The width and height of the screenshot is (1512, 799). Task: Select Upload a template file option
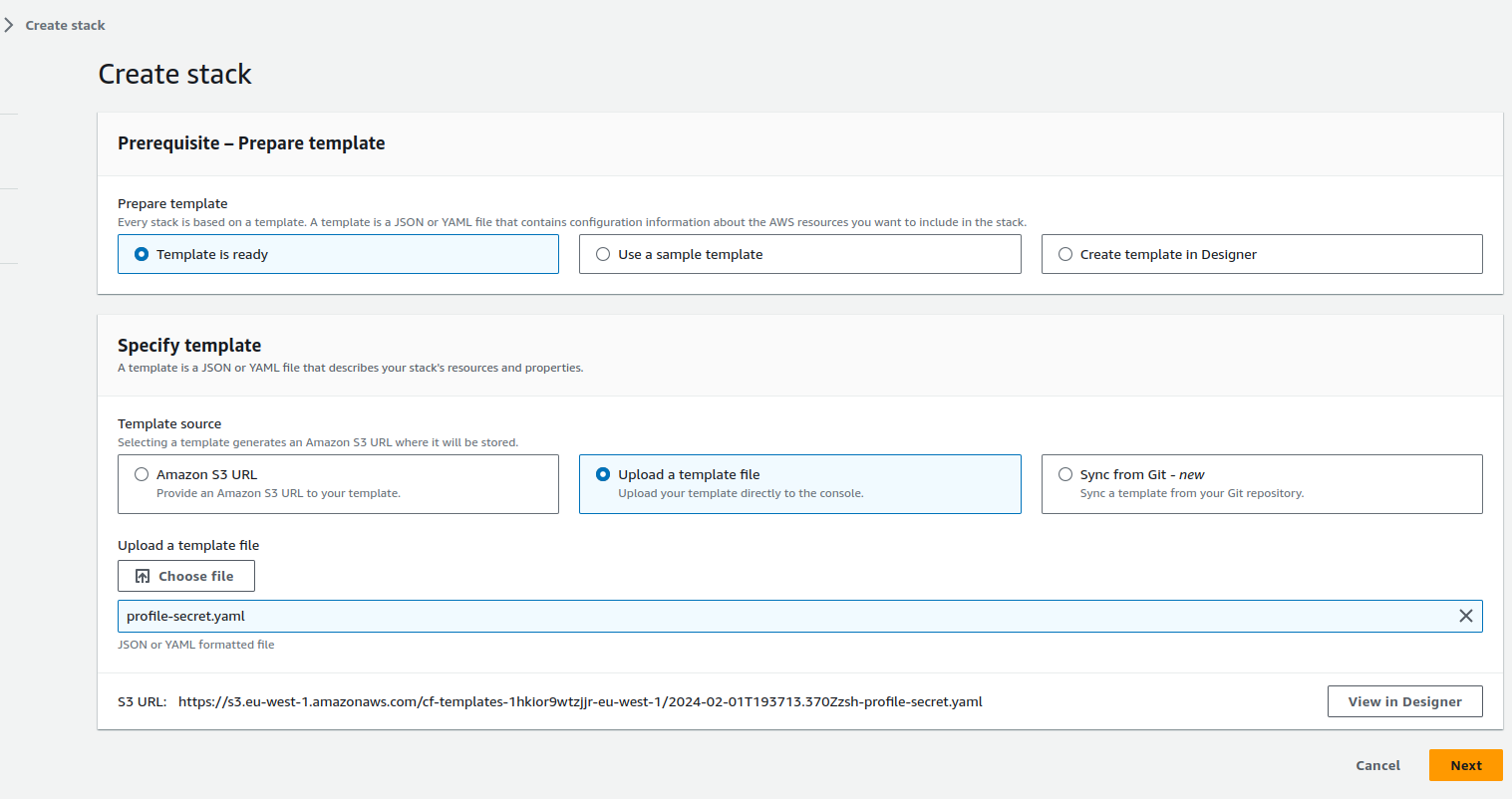click(x=799, y=484)
